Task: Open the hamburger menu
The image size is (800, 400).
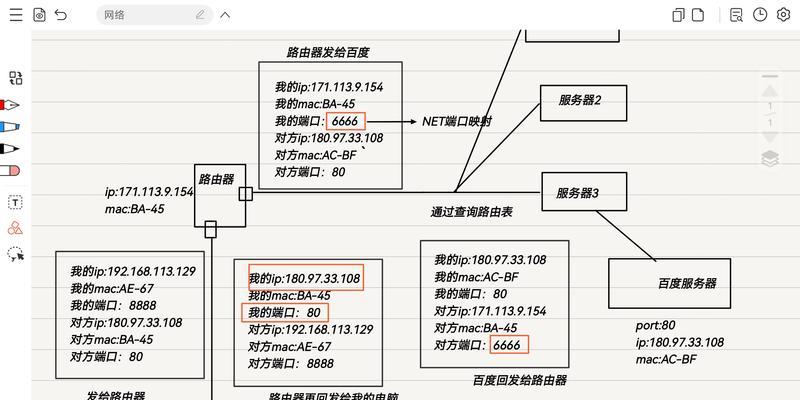Action: (x=16, y=15)
